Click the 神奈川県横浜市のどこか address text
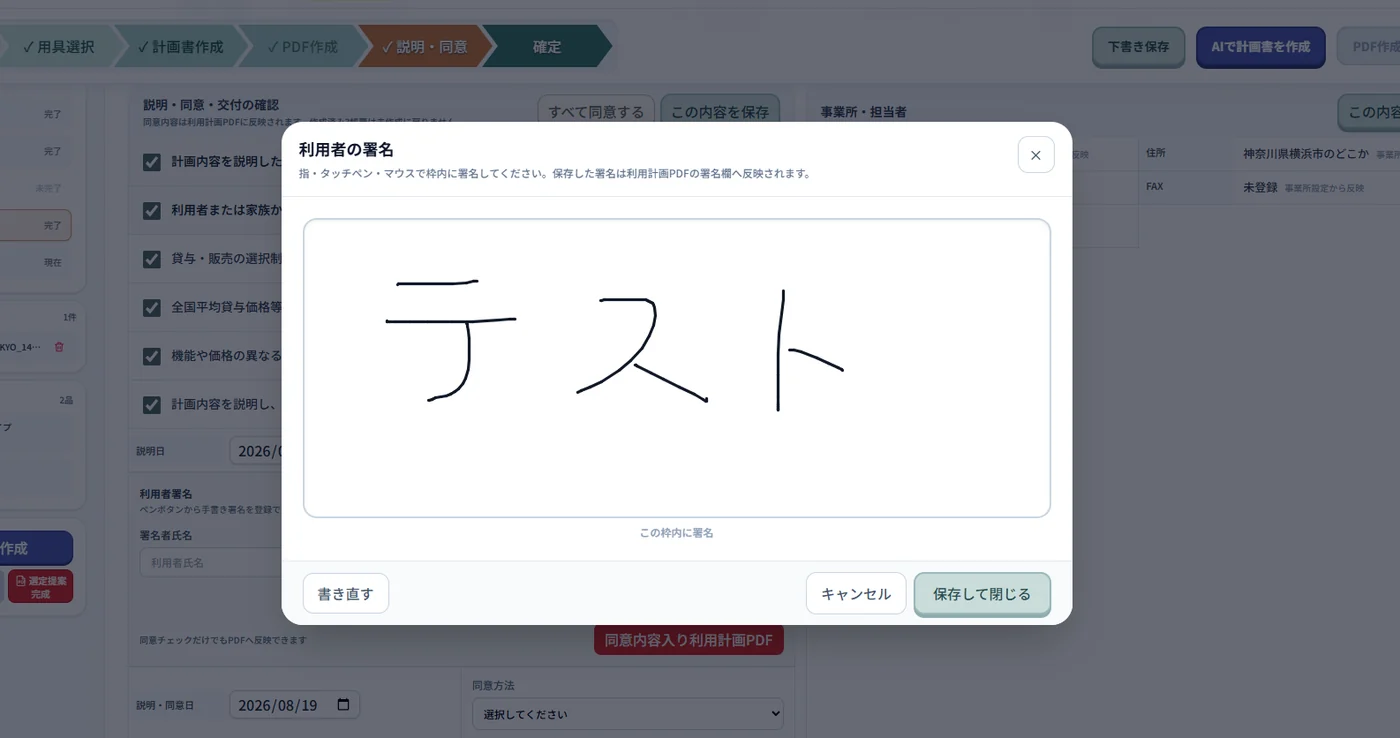This screenshot has height=738, width=1400. pos(1306,154)
